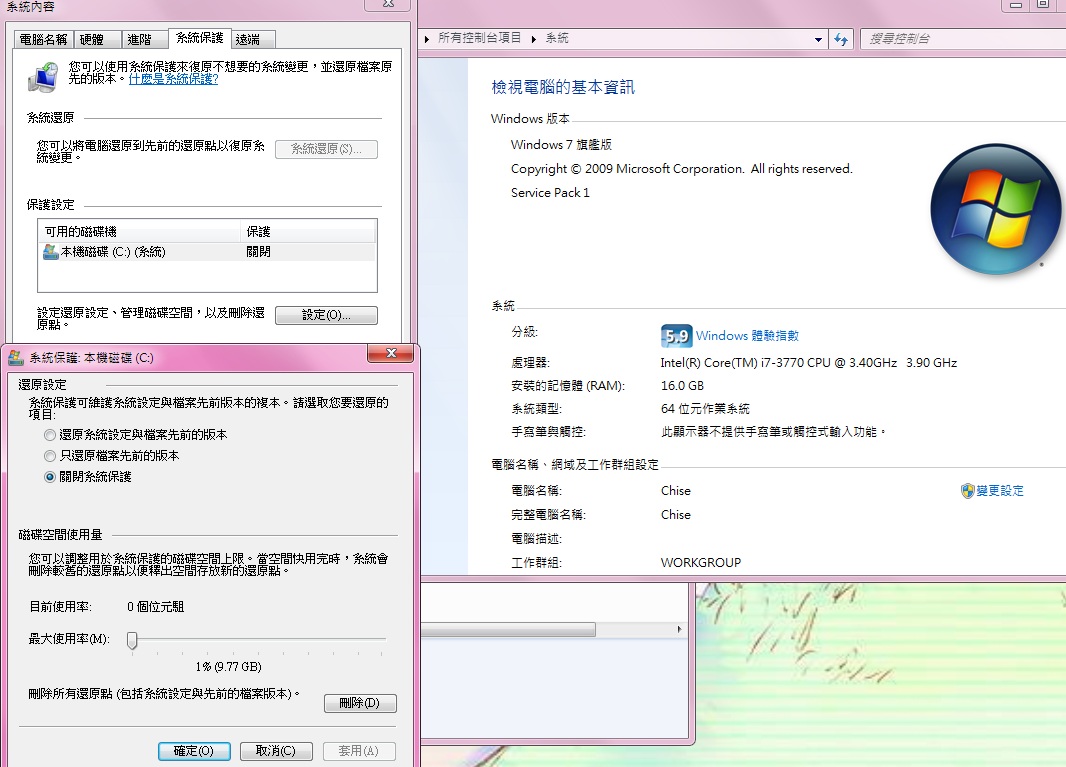
Task: Click the Windows 7 logo orb
Action: pos(995,209)
